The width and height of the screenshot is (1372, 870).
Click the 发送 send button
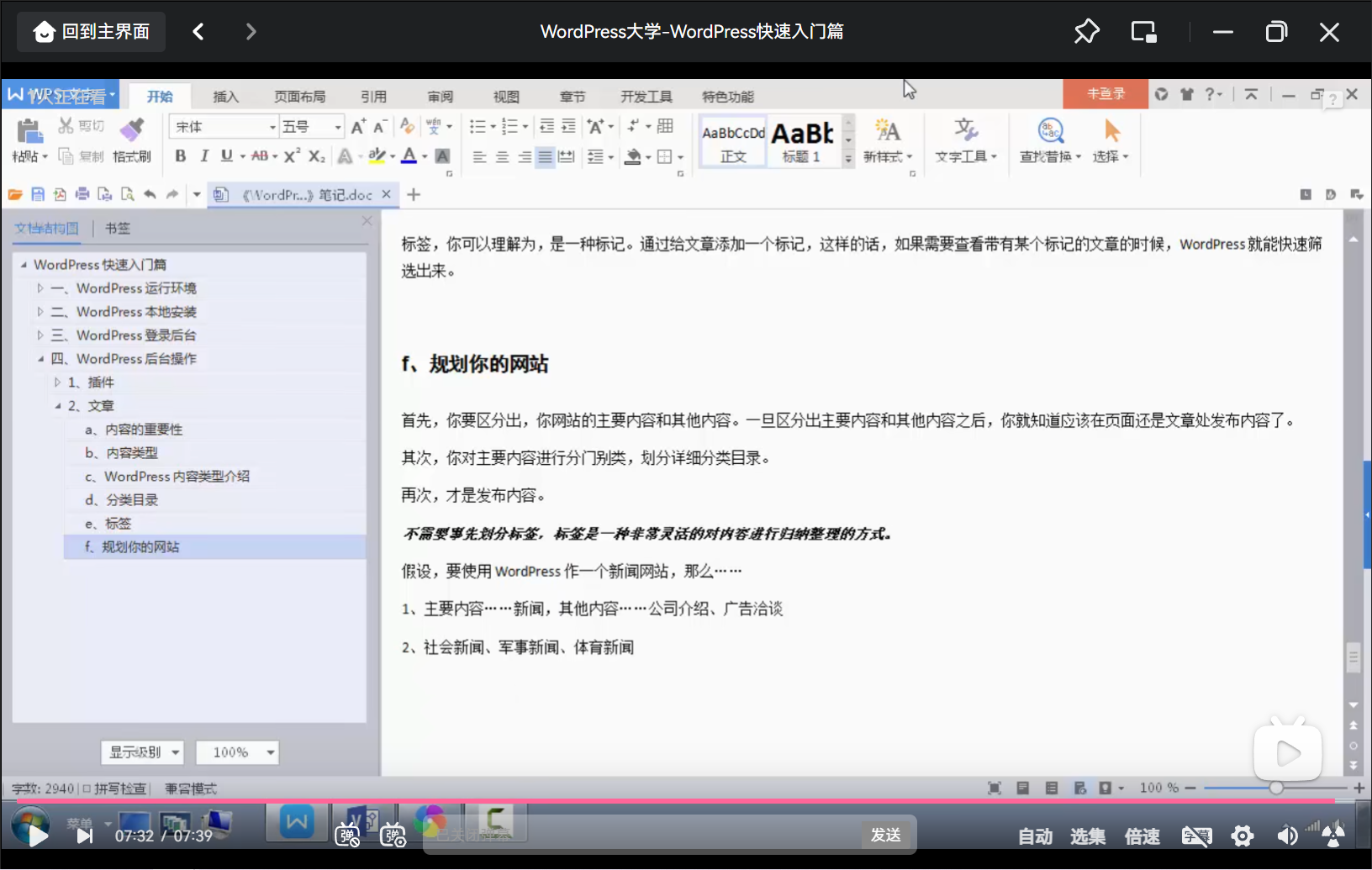(886, 835)
